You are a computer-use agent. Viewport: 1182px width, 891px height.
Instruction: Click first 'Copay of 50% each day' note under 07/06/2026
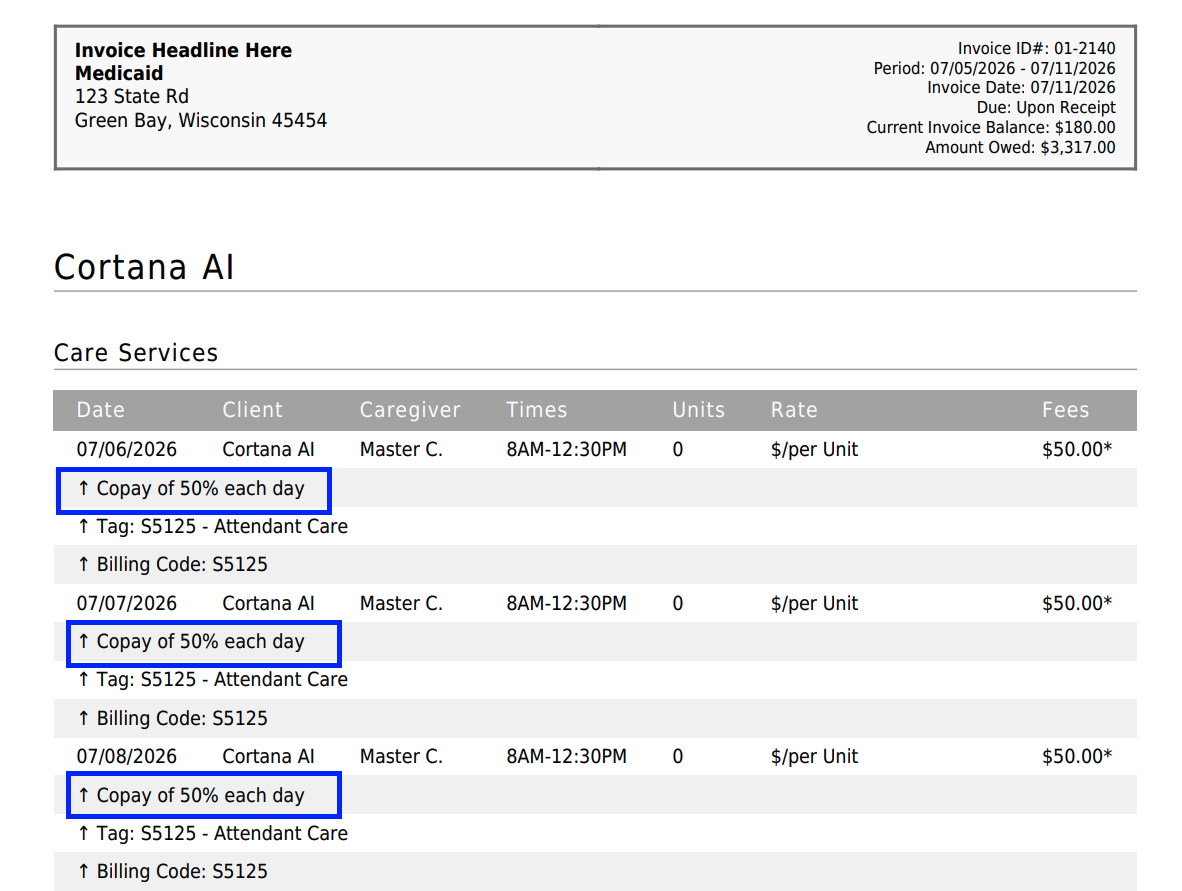[x=191, y=488]
